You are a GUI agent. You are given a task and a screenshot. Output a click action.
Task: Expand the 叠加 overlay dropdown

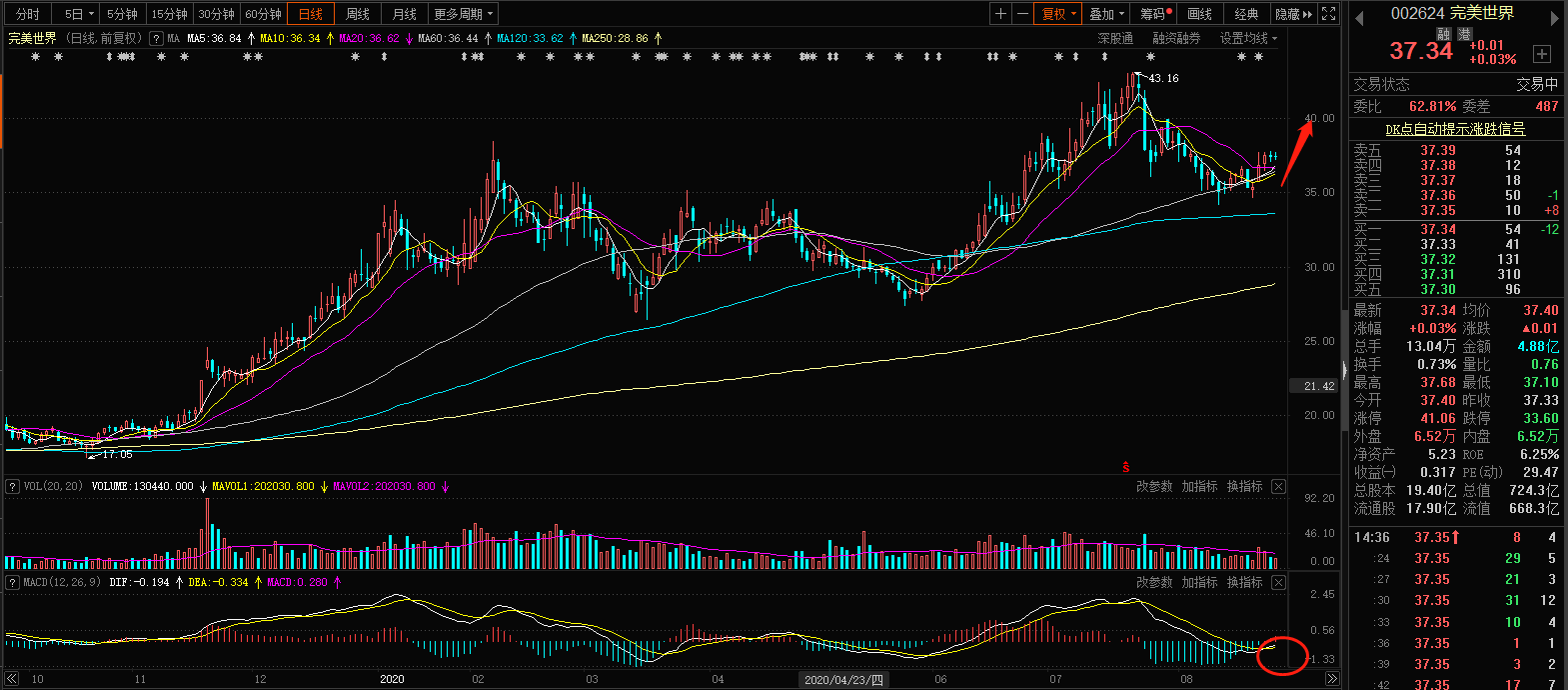tap(1106, 14)
